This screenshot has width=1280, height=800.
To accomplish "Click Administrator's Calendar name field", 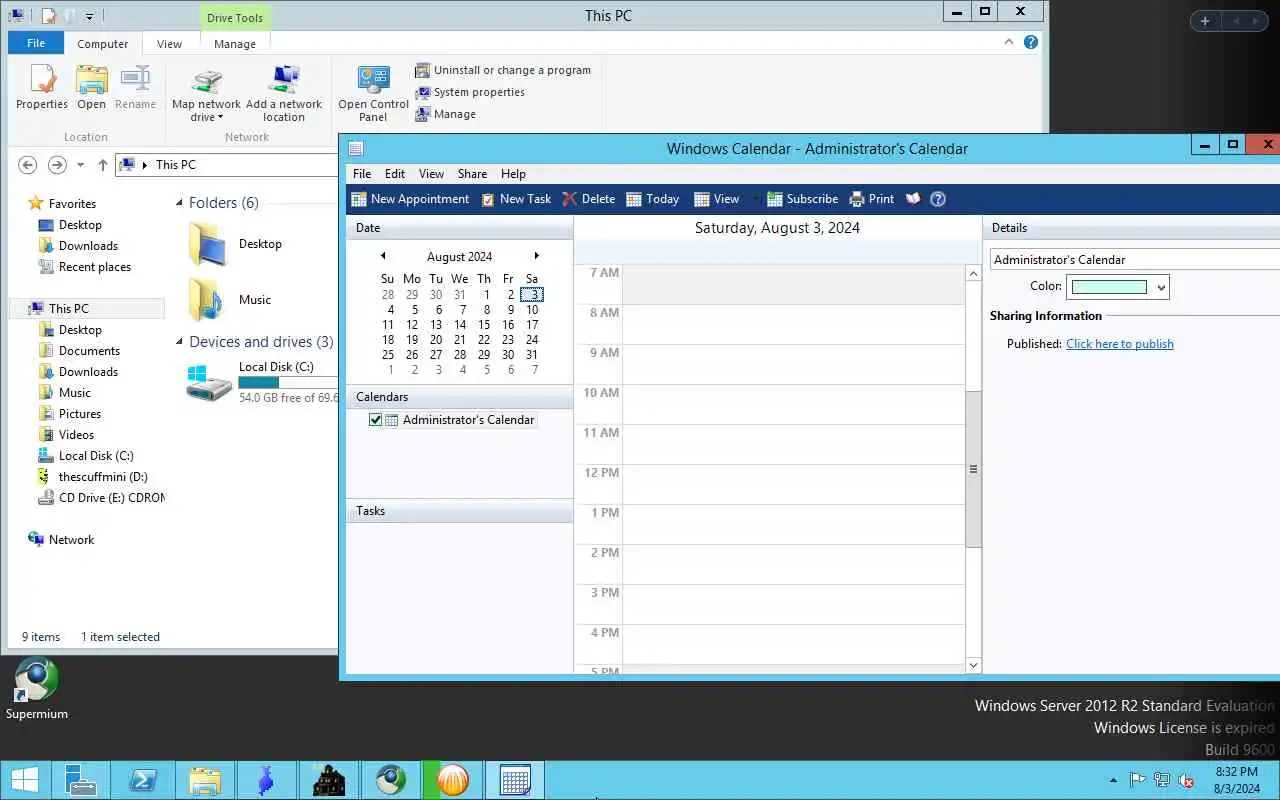I will click(1135, 259).
